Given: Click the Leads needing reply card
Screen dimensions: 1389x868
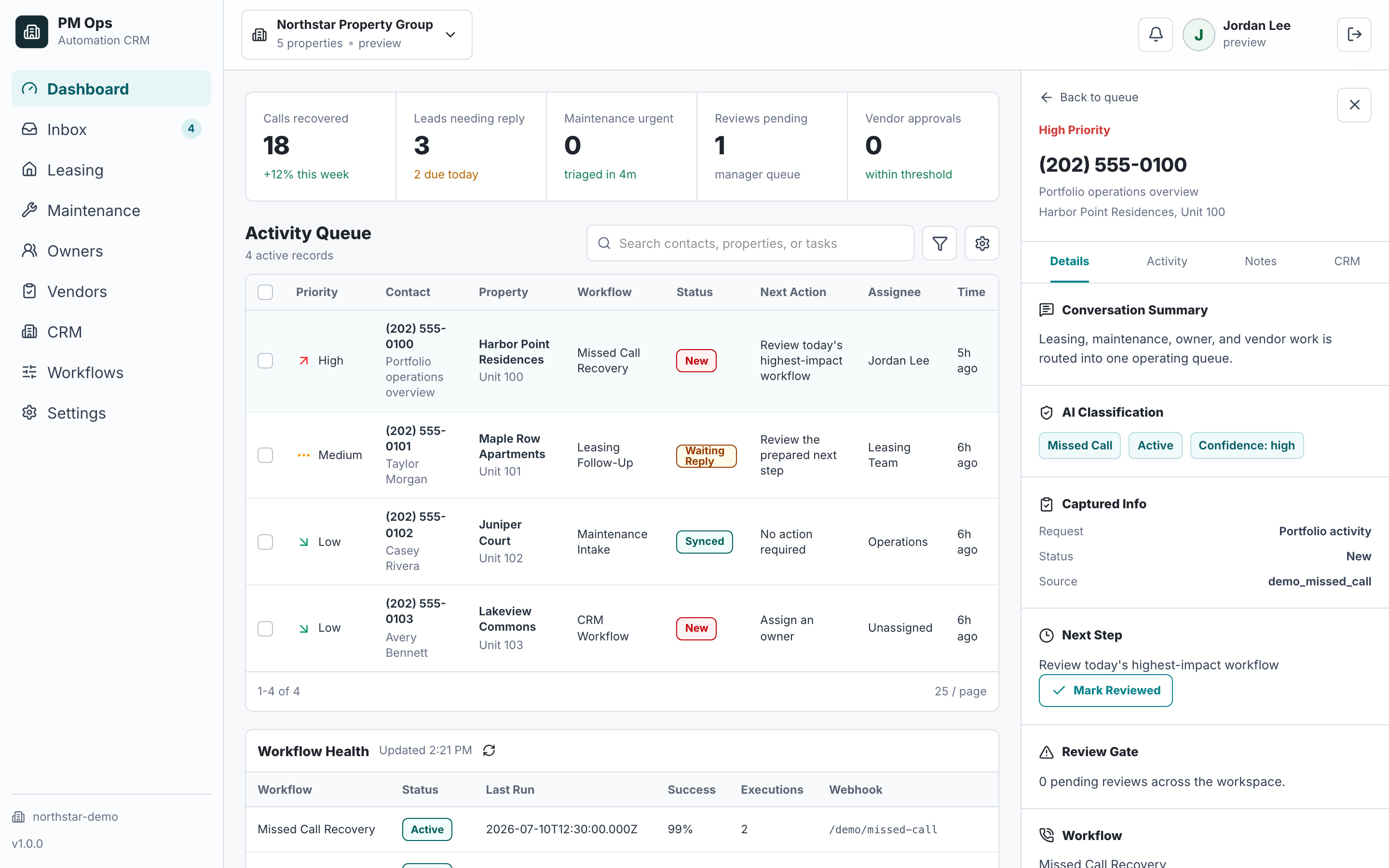Looking at the screenshot, I should coord(471,147).
